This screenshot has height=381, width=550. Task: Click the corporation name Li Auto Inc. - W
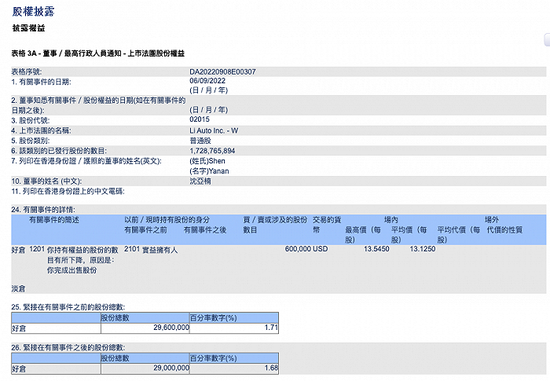pyautogui.click(x=214, y=131)
